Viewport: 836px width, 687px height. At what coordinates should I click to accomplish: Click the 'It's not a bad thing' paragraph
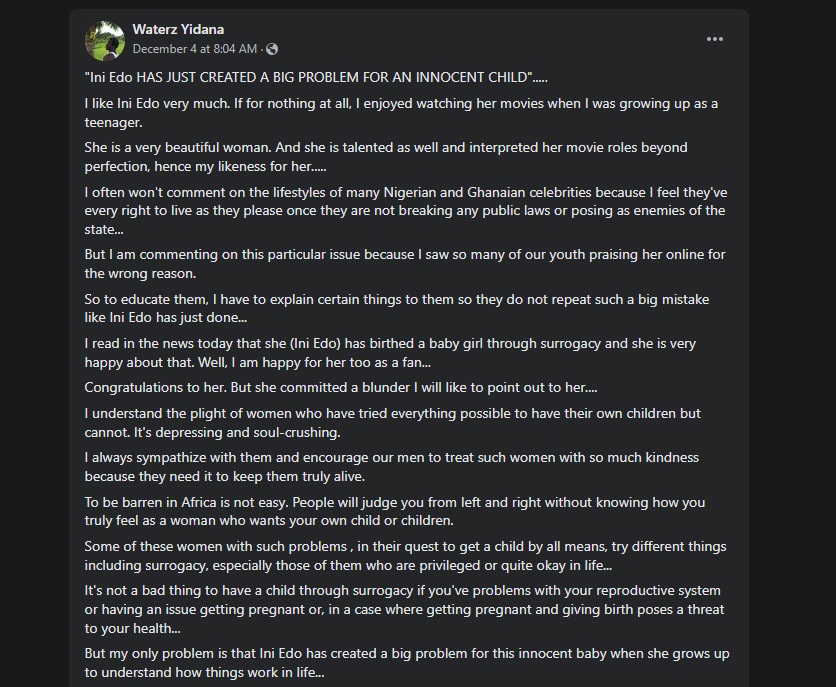tap(404, 609)
